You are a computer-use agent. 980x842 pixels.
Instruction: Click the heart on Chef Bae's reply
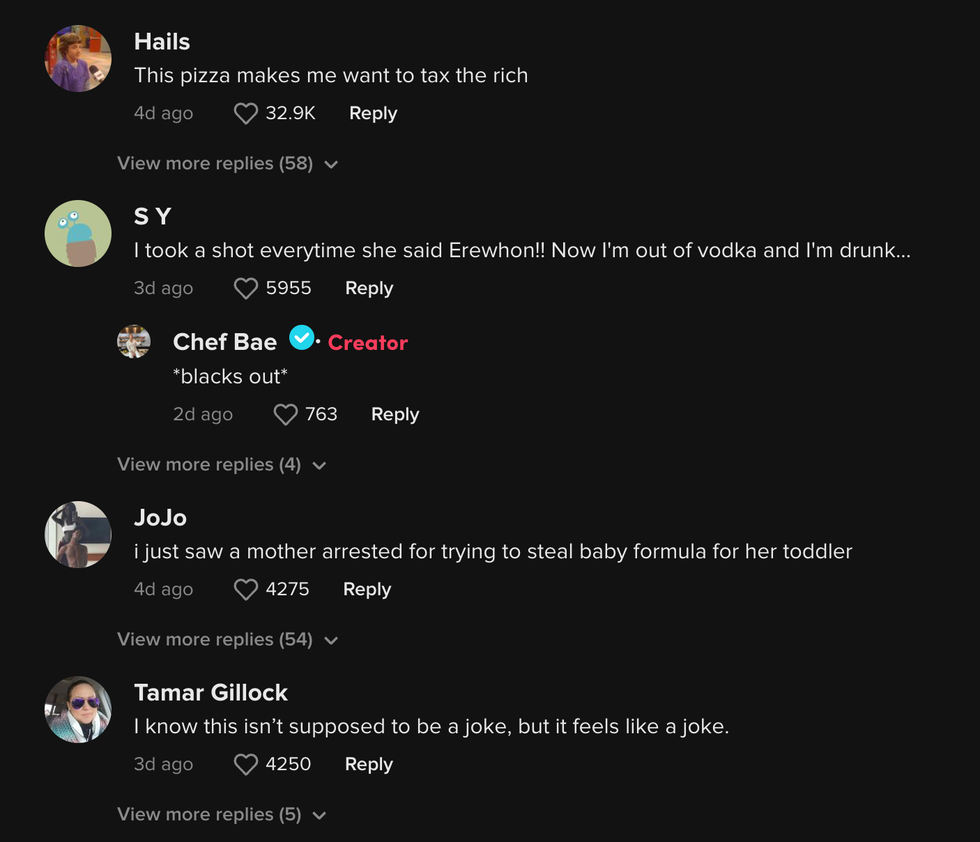point(285,413)
